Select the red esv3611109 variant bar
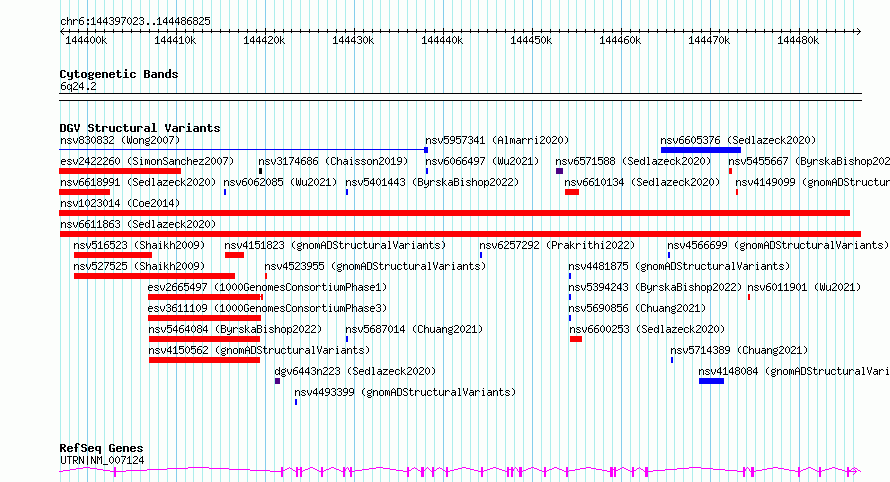890x482 pixels. click(x=204, y=318)
